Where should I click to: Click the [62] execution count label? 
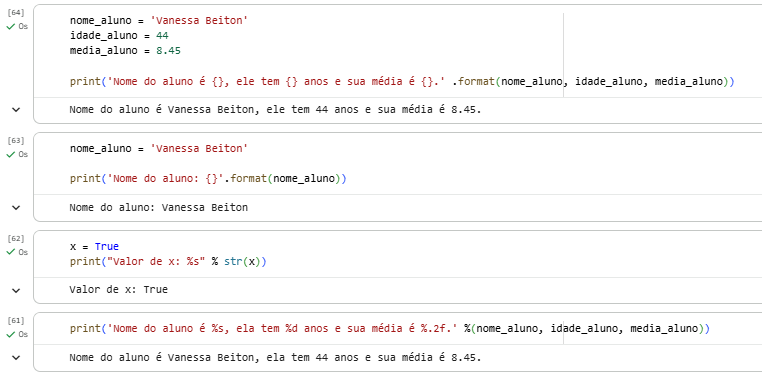16,238
